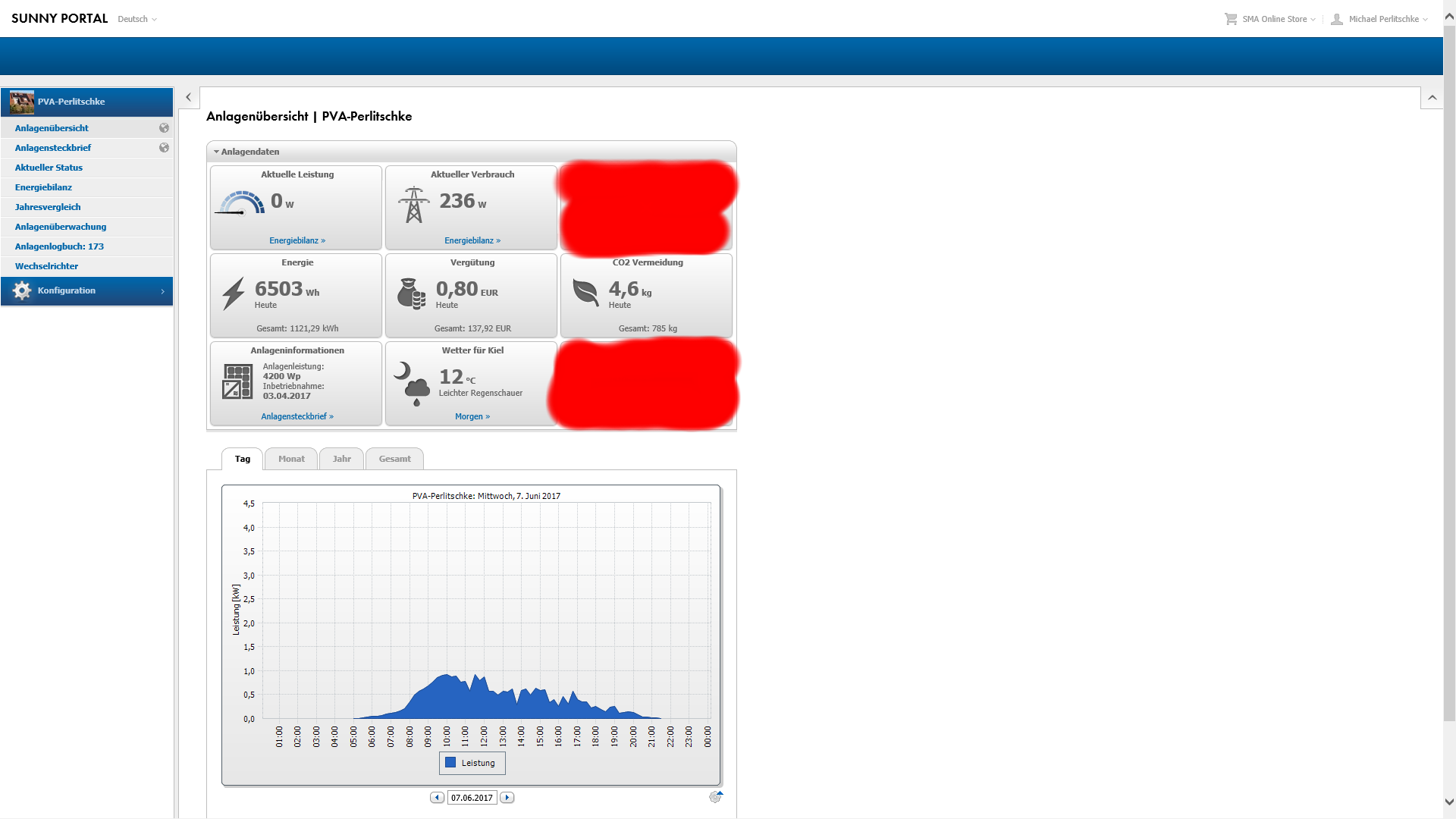This screenshot has height=819, width=1456.
Task: Collapse the left sidebar with arrow
Action: 188,98
